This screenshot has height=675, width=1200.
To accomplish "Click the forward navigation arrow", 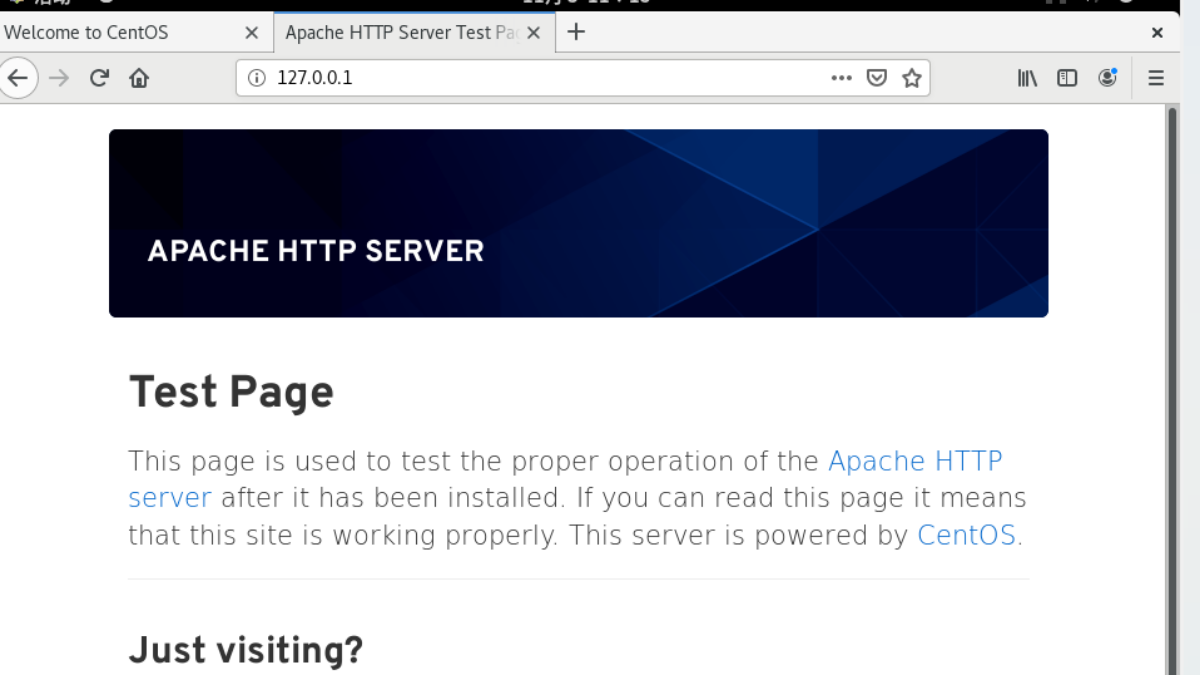I will pyautogui.click(x=59, y=78).
